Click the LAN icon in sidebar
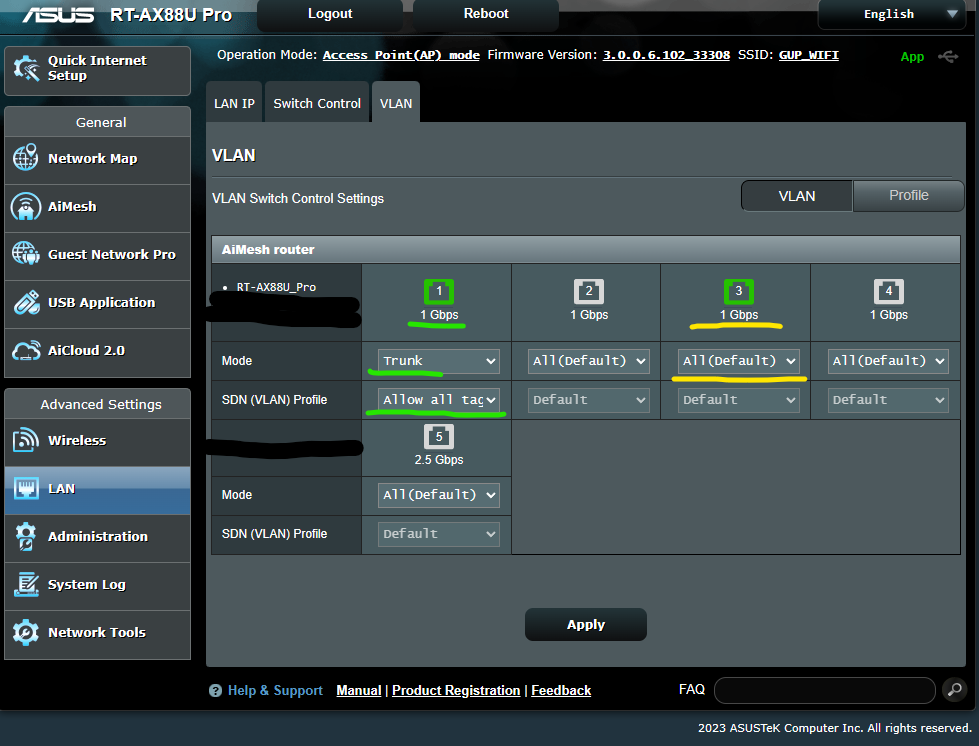This screenshot has height=746, width=979. (26, 488)
